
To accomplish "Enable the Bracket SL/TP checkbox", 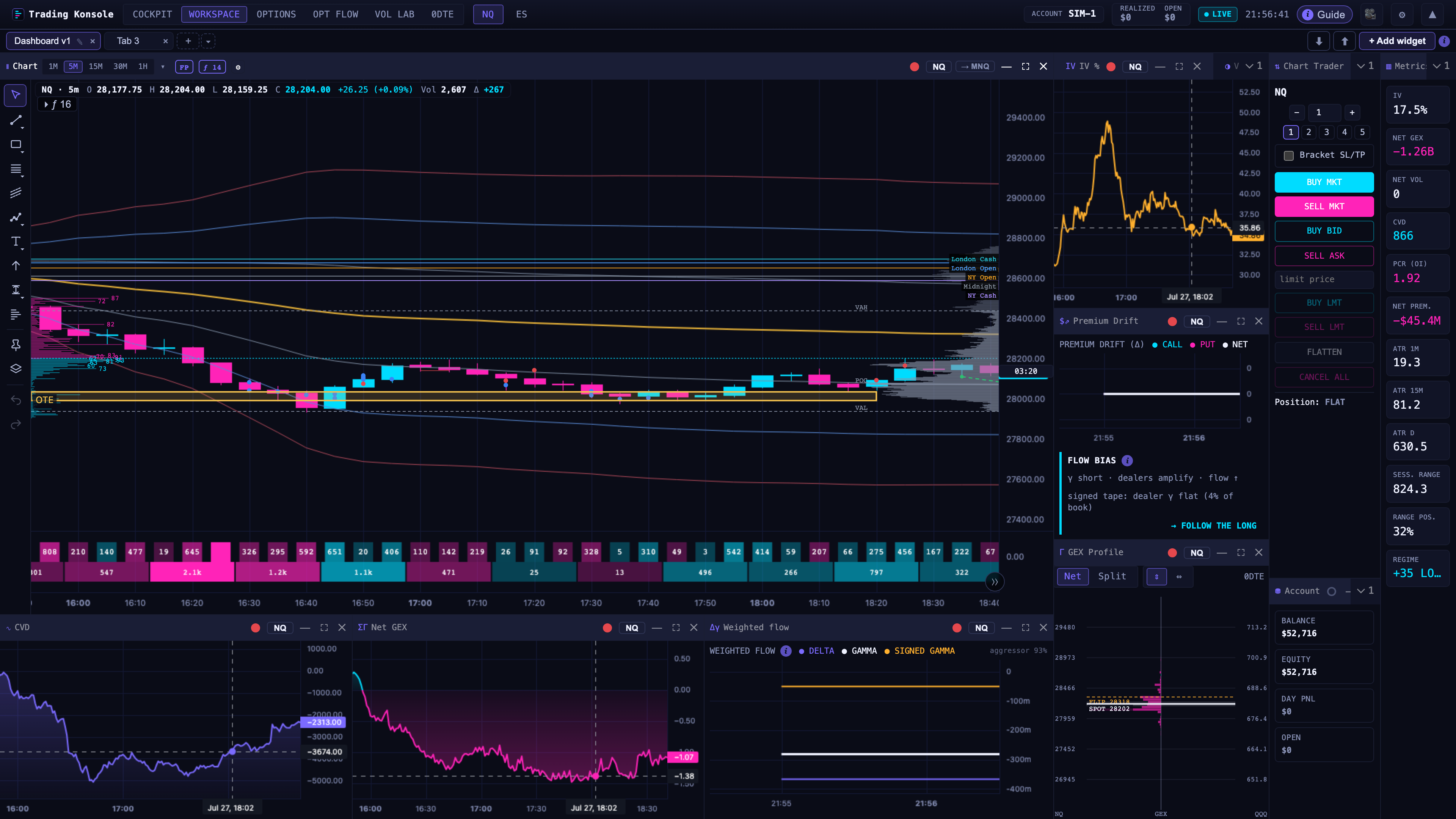I will (1289, 155).
